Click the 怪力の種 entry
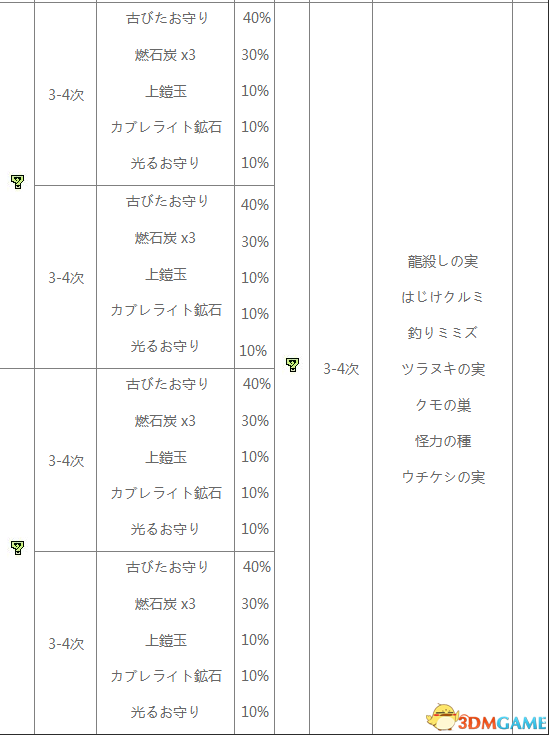Image resolution: width=551 pixels, height=736 pixels. (443, 441)
